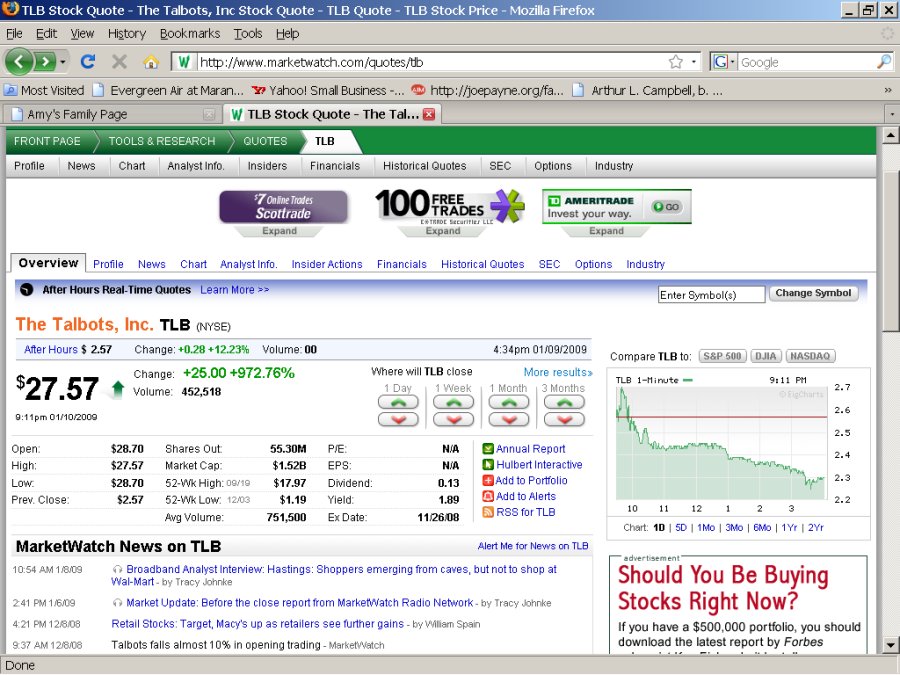
Task: Click the RSS for TLB feed icon
Action: [488, 512]
